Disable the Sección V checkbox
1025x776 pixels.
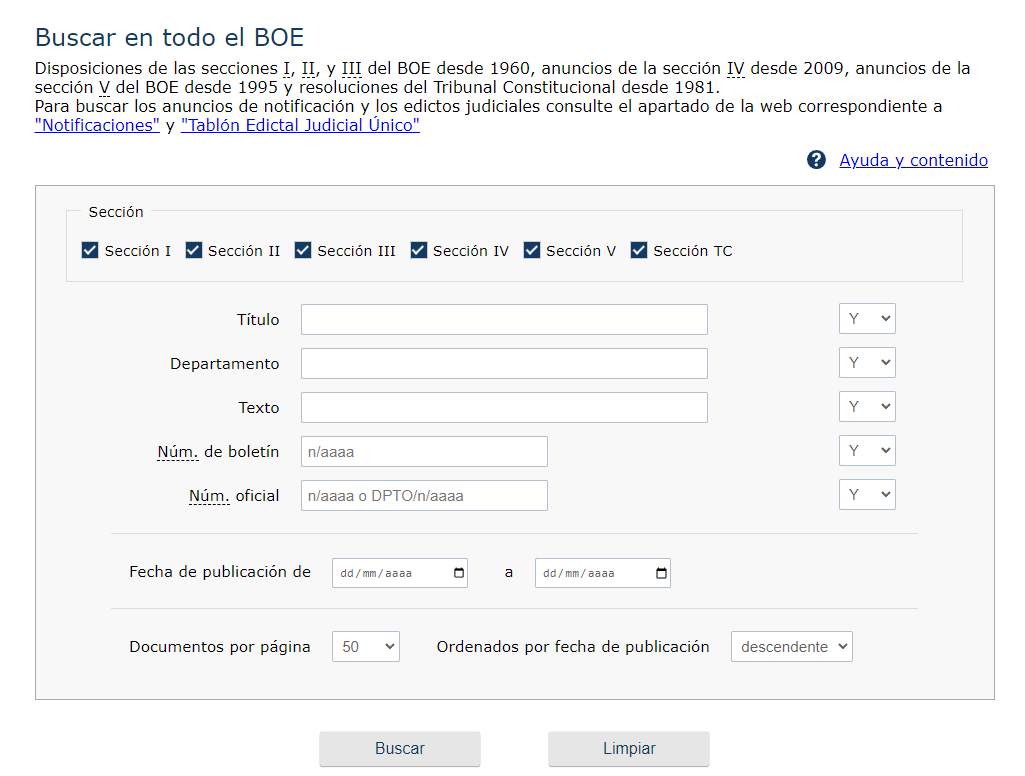tap(531, 250)
